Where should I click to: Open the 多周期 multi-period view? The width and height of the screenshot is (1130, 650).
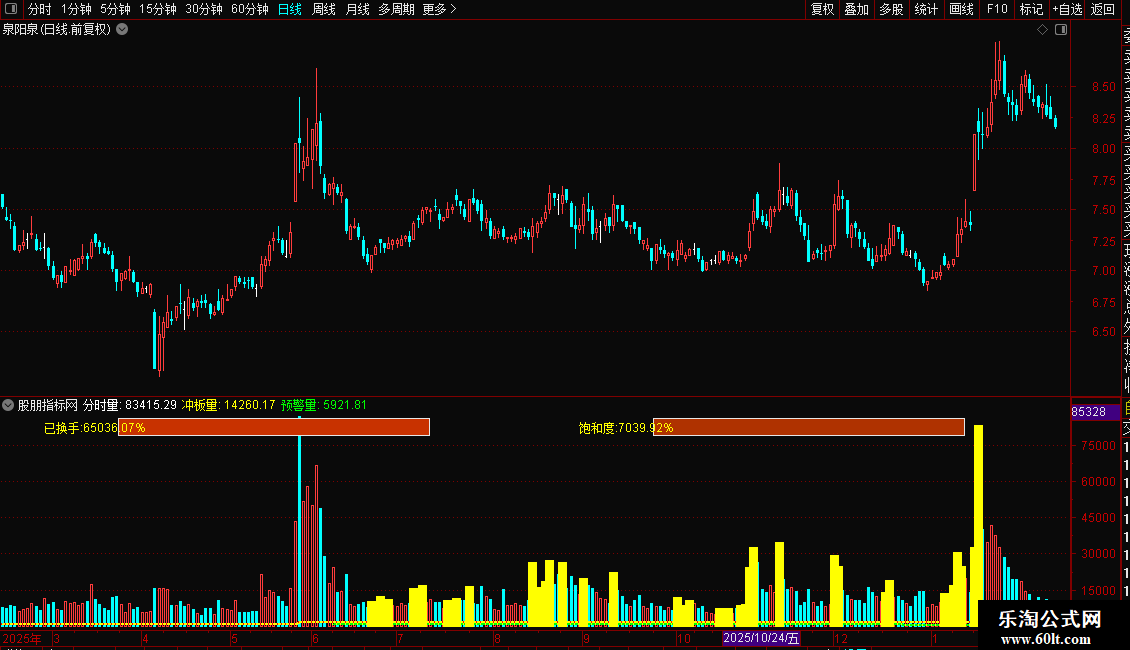click(x=396, y=9)
